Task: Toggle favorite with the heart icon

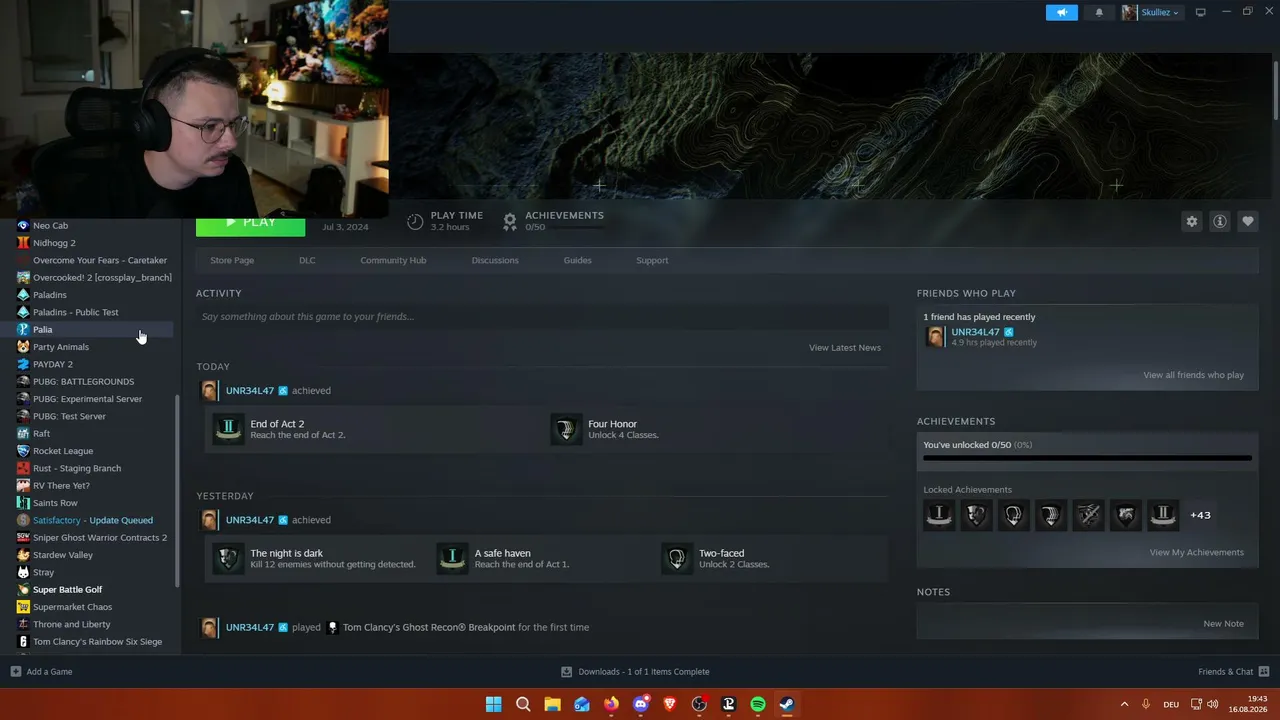Action: (1247, 221)
